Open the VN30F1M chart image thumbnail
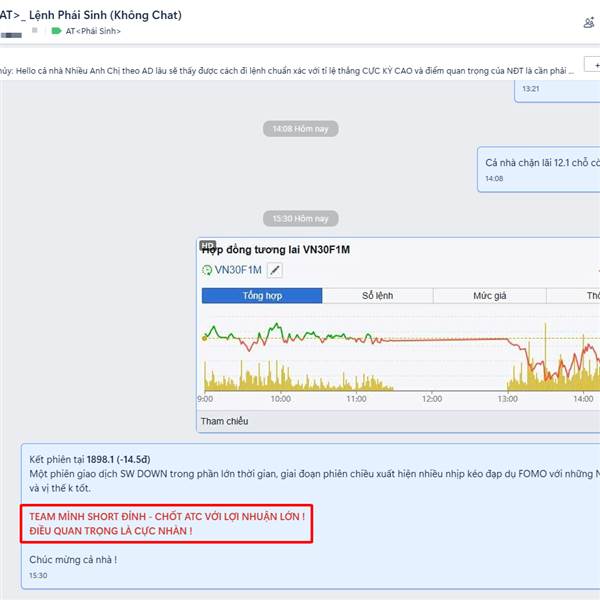This screenshot has width=600, height=600. (x=398, y=335)
